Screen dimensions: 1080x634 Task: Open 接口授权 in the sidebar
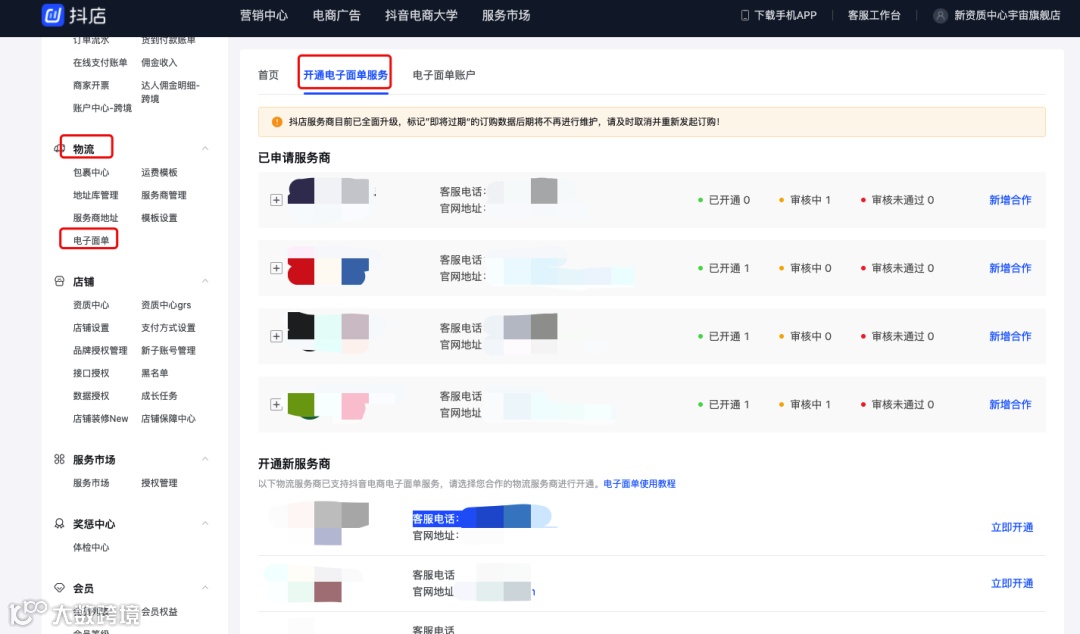point(91,373)
